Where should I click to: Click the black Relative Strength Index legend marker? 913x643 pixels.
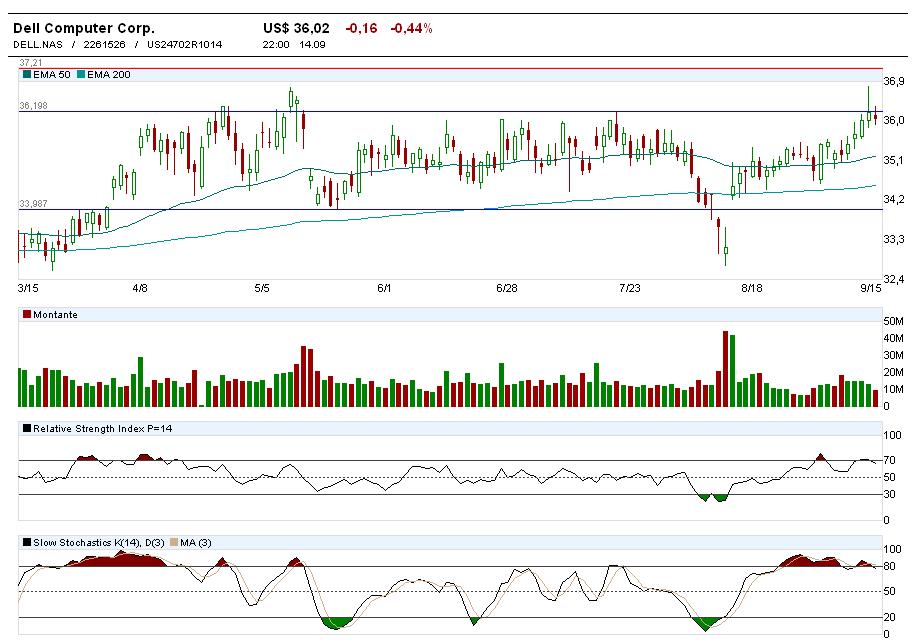(27, 429)
